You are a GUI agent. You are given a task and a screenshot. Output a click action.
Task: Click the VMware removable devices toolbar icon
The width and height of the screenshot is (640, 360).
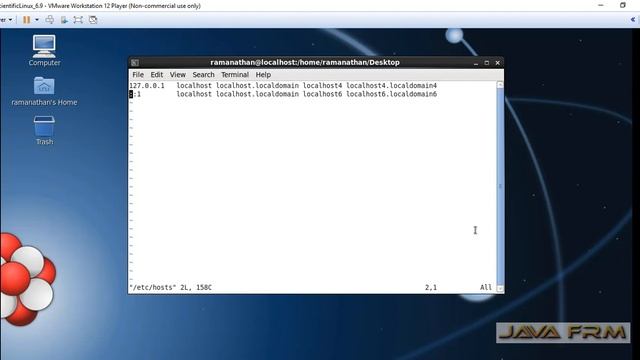64,20
